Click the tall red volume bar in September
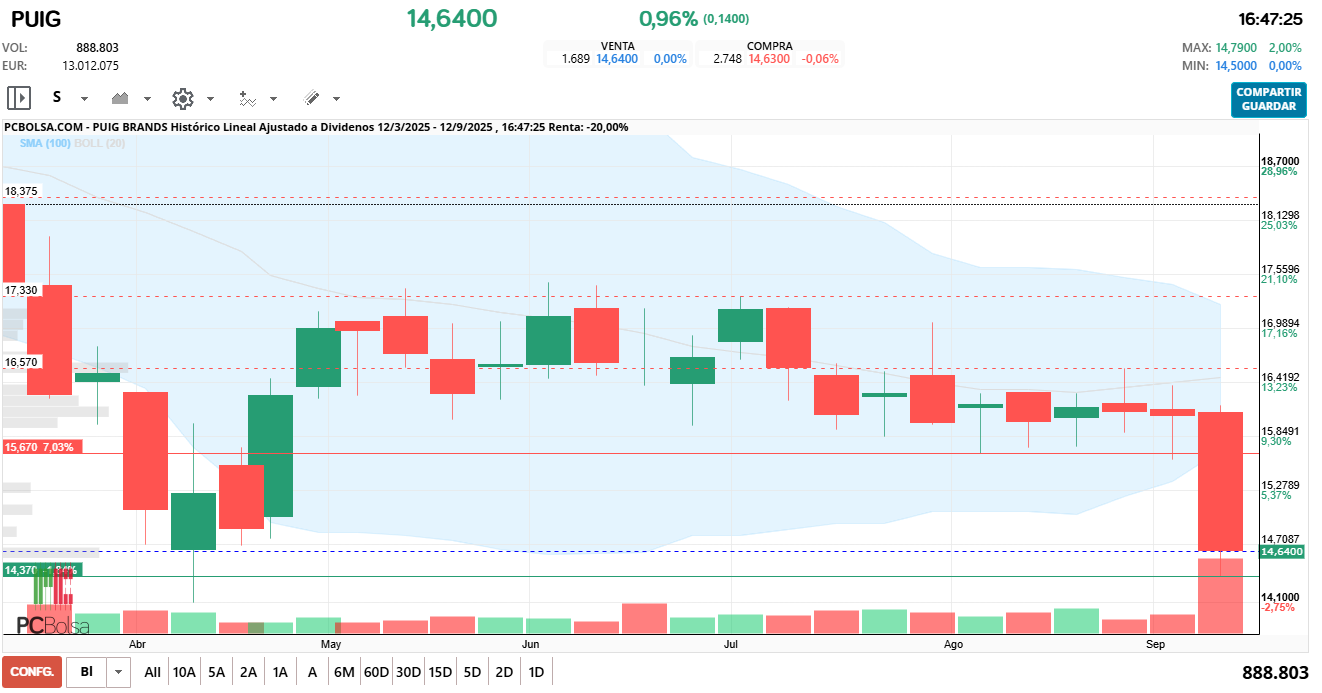Screen dimensions: 1322x693 (1220, 596)
